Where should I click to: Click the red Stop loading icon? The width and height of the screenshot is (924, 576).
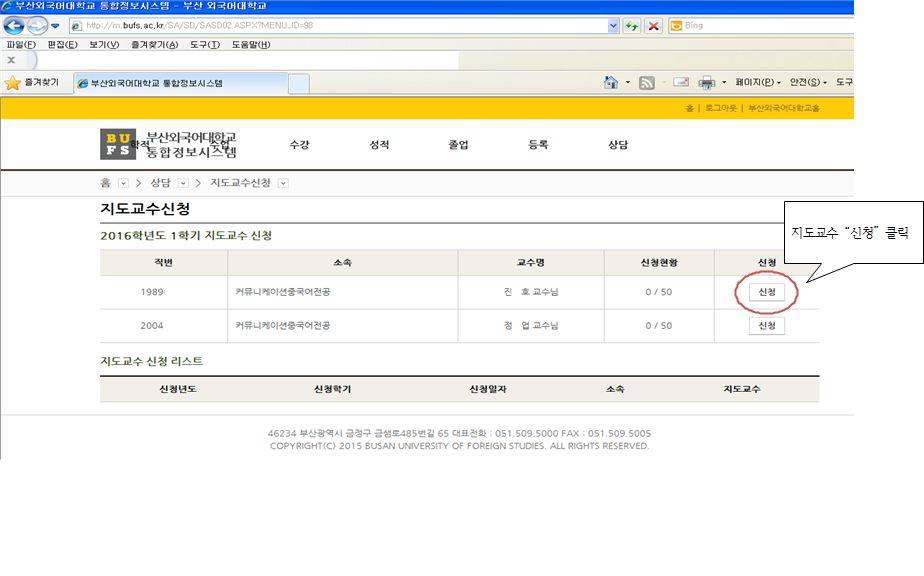pos(653,26)
